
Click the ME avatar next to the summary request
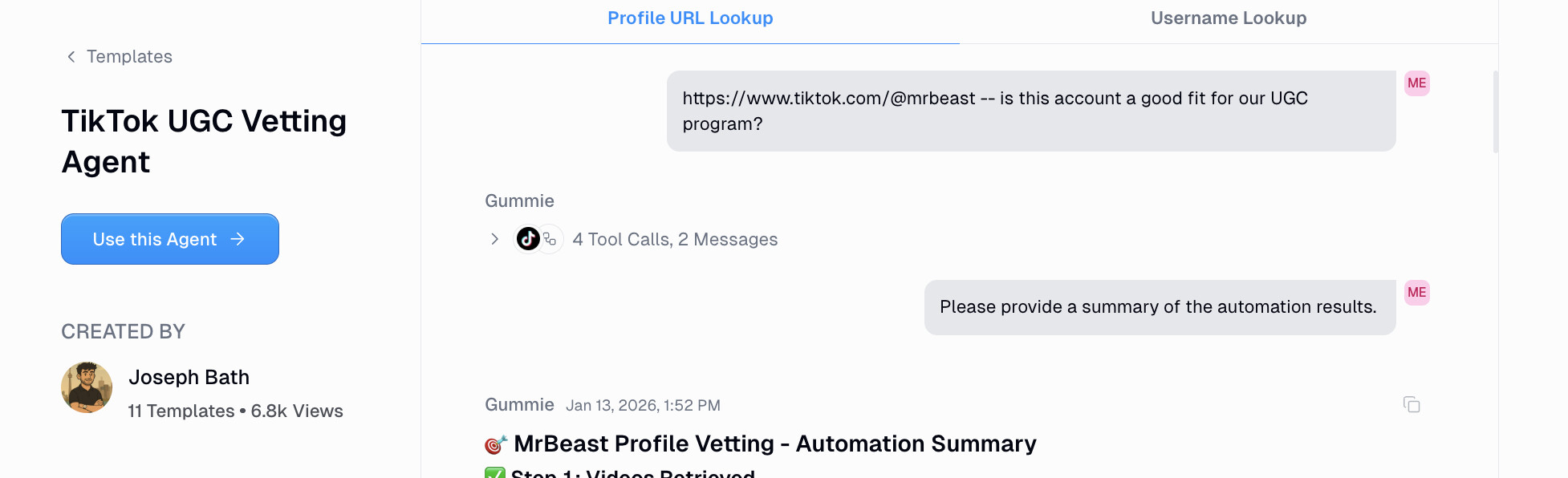click(1417, 292)
